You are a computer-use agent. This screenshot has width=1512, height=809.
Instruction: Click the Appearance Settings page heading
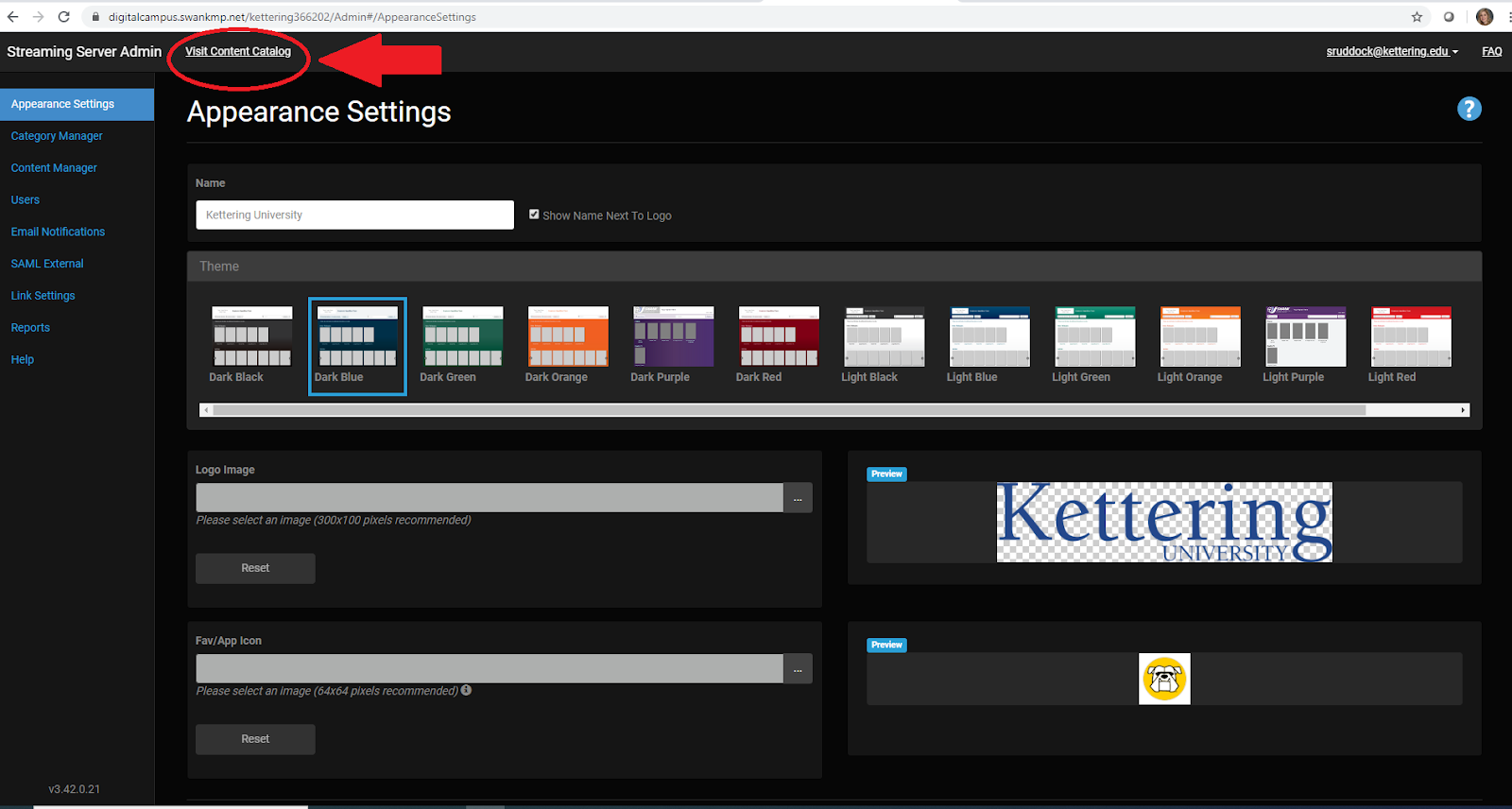point(319,112)
